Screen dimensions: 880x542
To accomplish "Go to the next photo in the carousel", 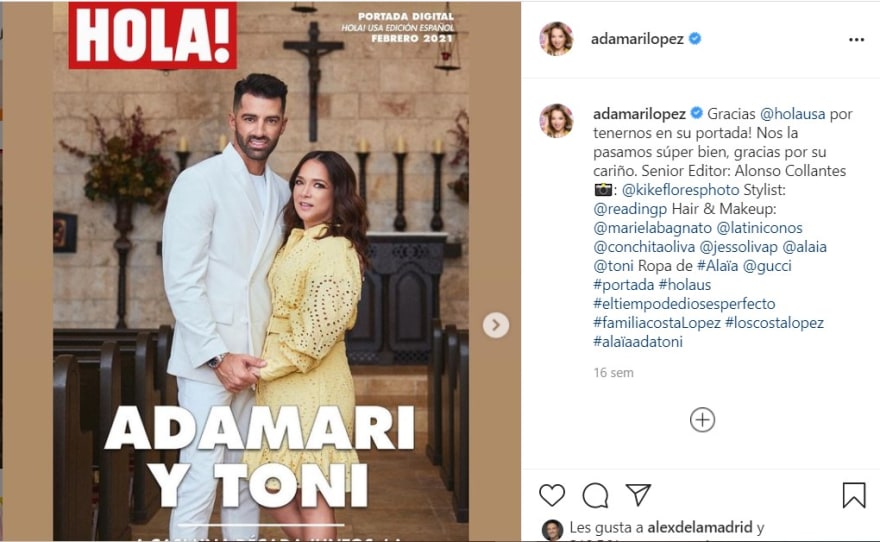I will pyautogui.click(x=496, y=325).
